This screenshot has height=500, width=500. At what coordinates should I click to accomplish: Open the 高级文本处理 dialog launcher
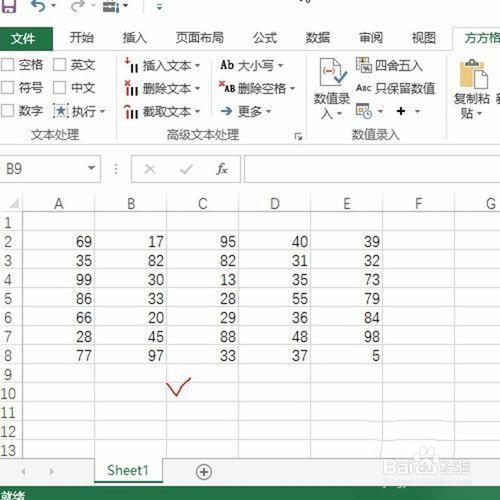click(x=298, y=136)
